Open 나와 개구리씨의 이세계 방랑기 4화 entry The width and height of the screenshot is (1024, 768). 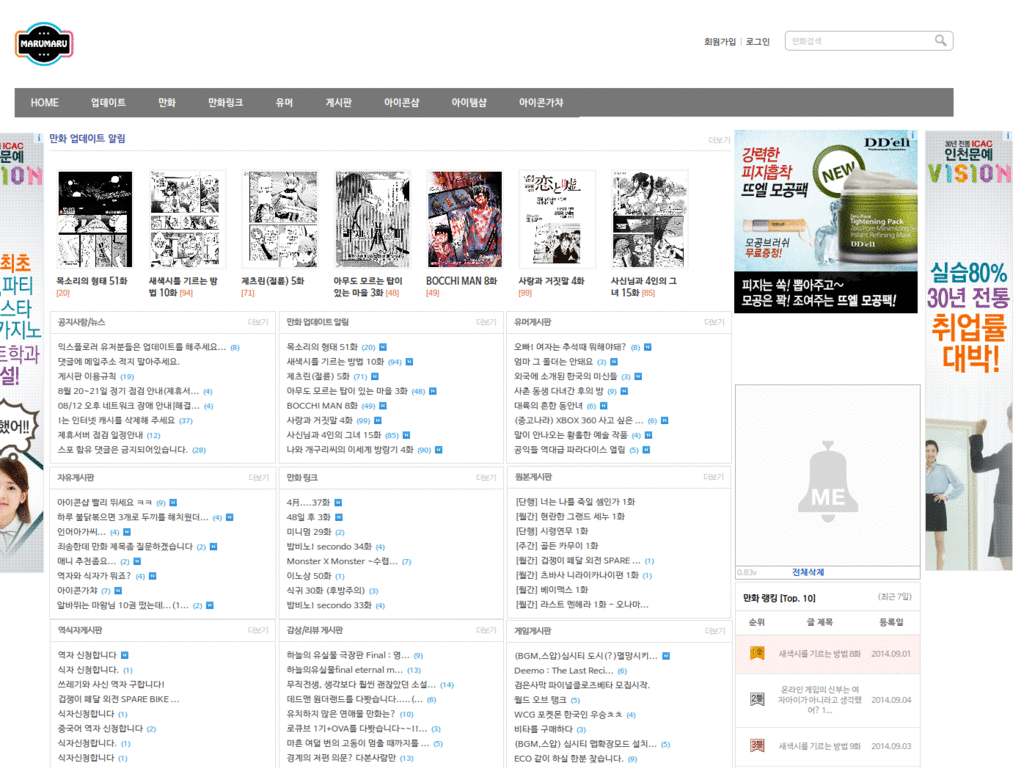350,449
